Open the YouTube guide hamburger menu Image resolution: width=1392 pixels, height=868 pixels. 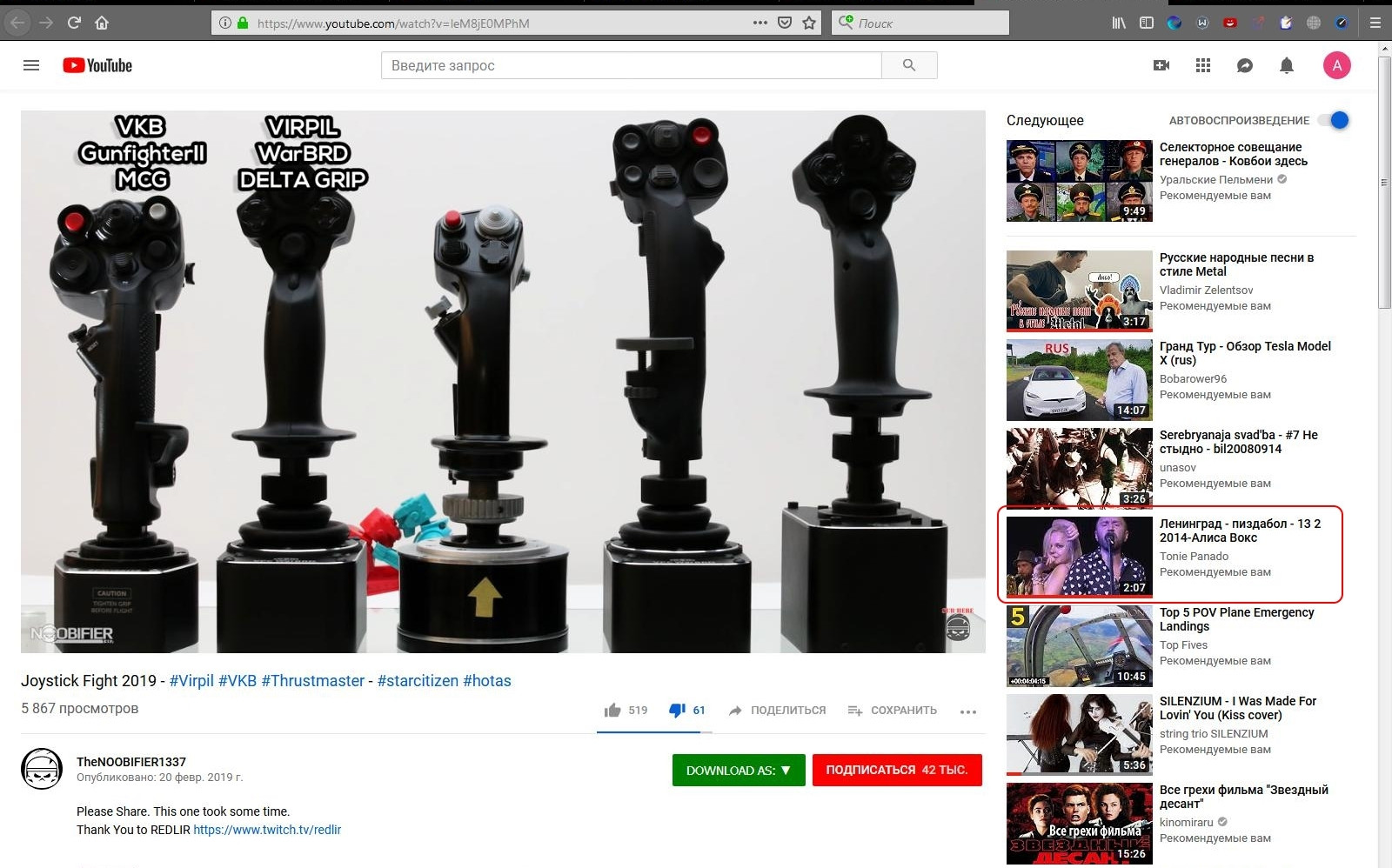(x=31, y=65)
